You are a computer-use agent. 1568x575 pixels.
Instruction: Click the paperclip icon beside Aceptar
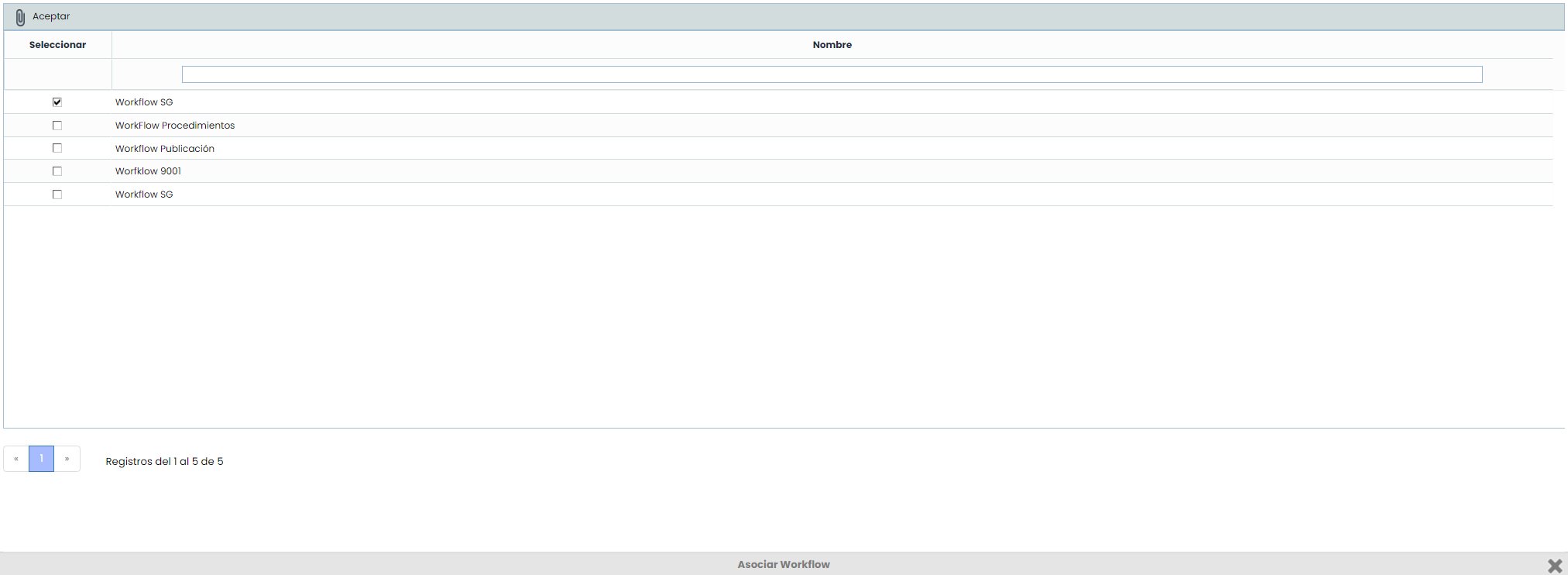coord(20,17)
